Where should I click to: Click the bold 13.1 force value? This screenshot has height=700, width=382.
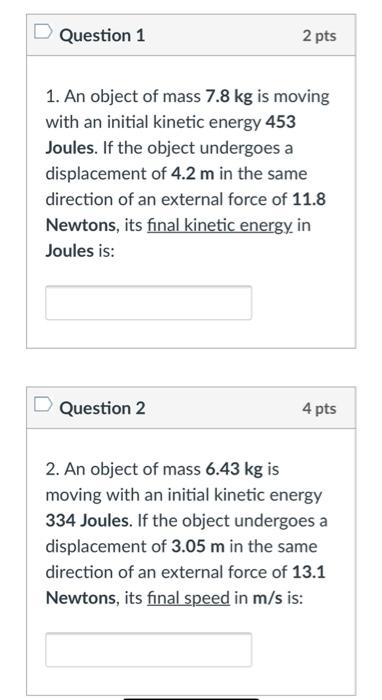pos(309,572)
